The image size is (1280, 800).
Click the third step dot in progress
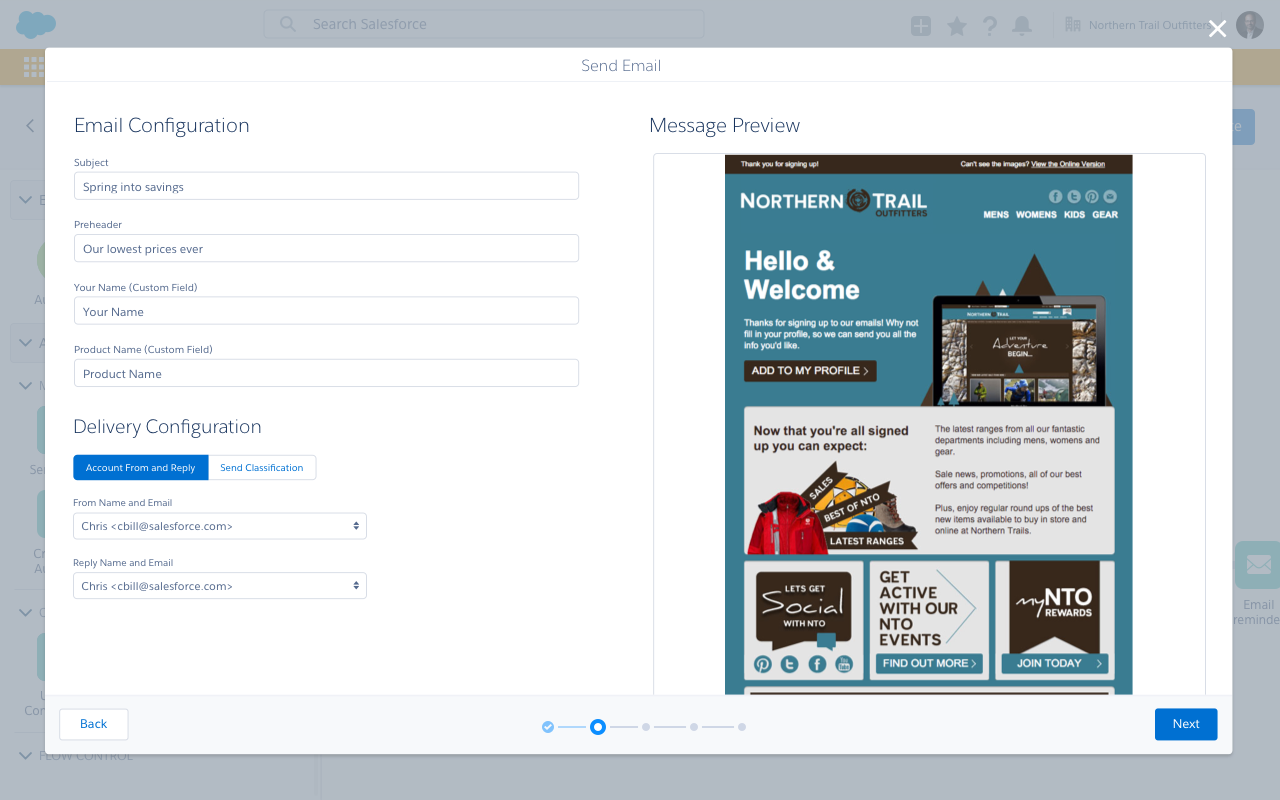(x=646, y=727)
